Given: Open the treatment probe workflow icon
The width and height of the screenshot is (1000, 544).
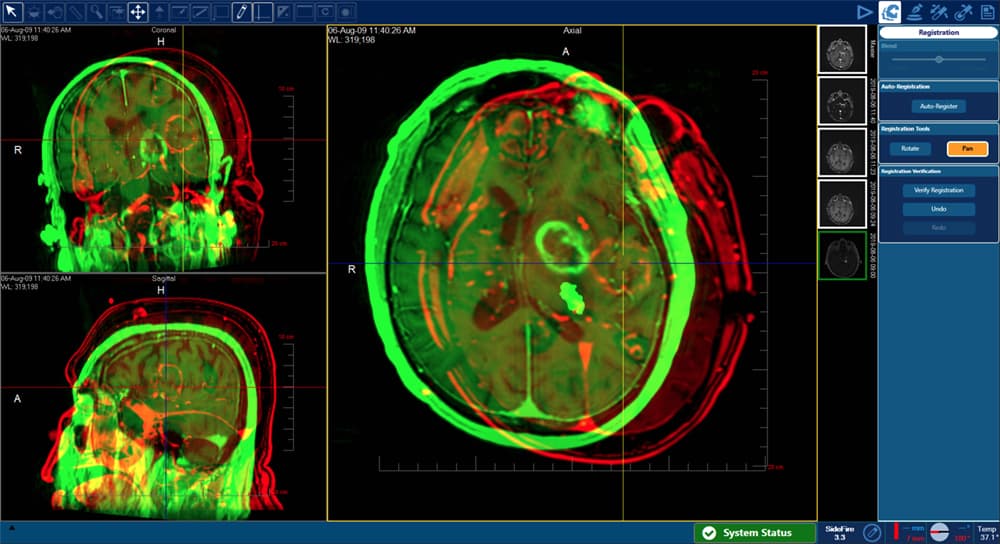Looking at the screenshot, I should [x=963, y=11].
